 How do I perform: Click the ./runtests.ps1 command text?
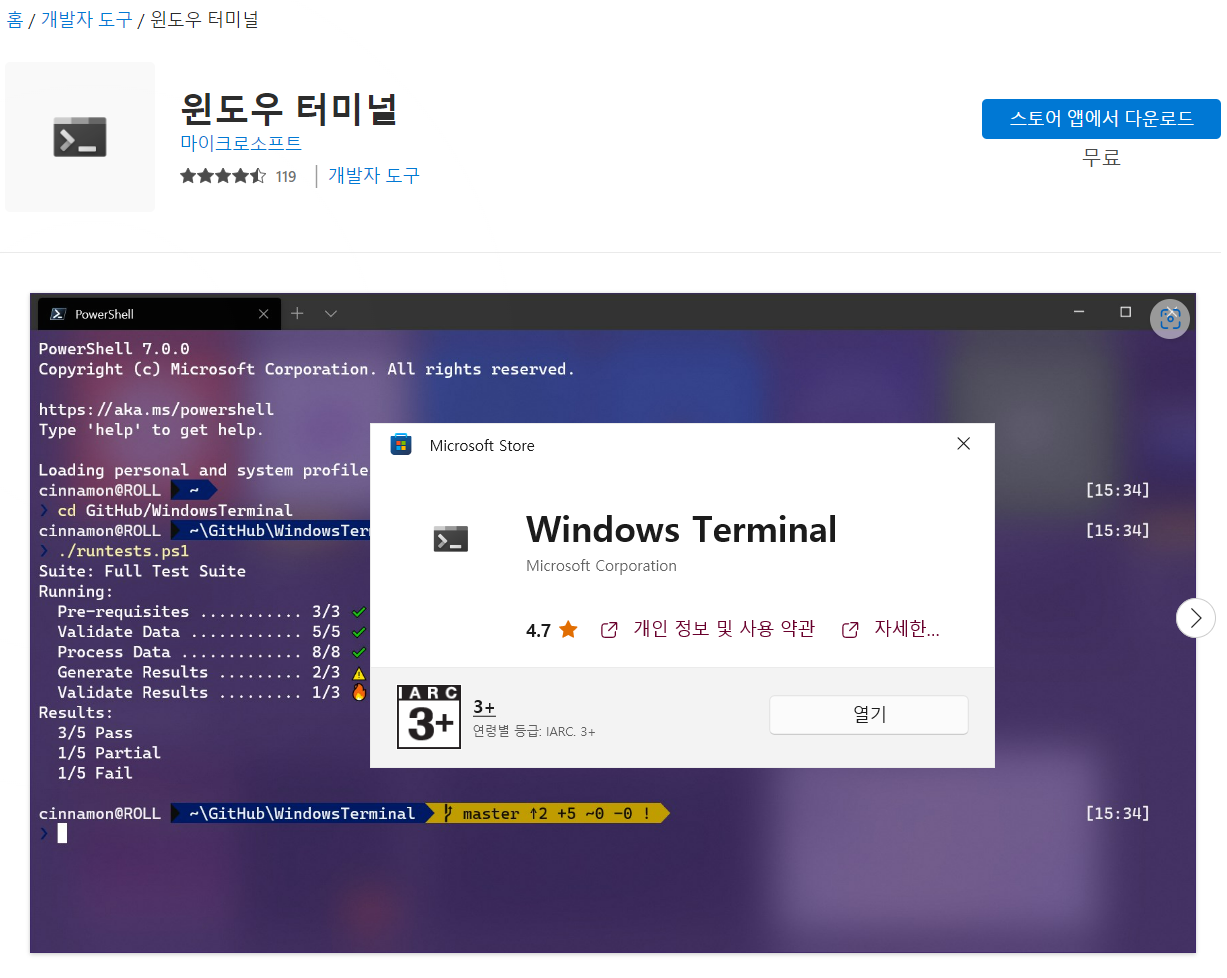pos(123,551)
